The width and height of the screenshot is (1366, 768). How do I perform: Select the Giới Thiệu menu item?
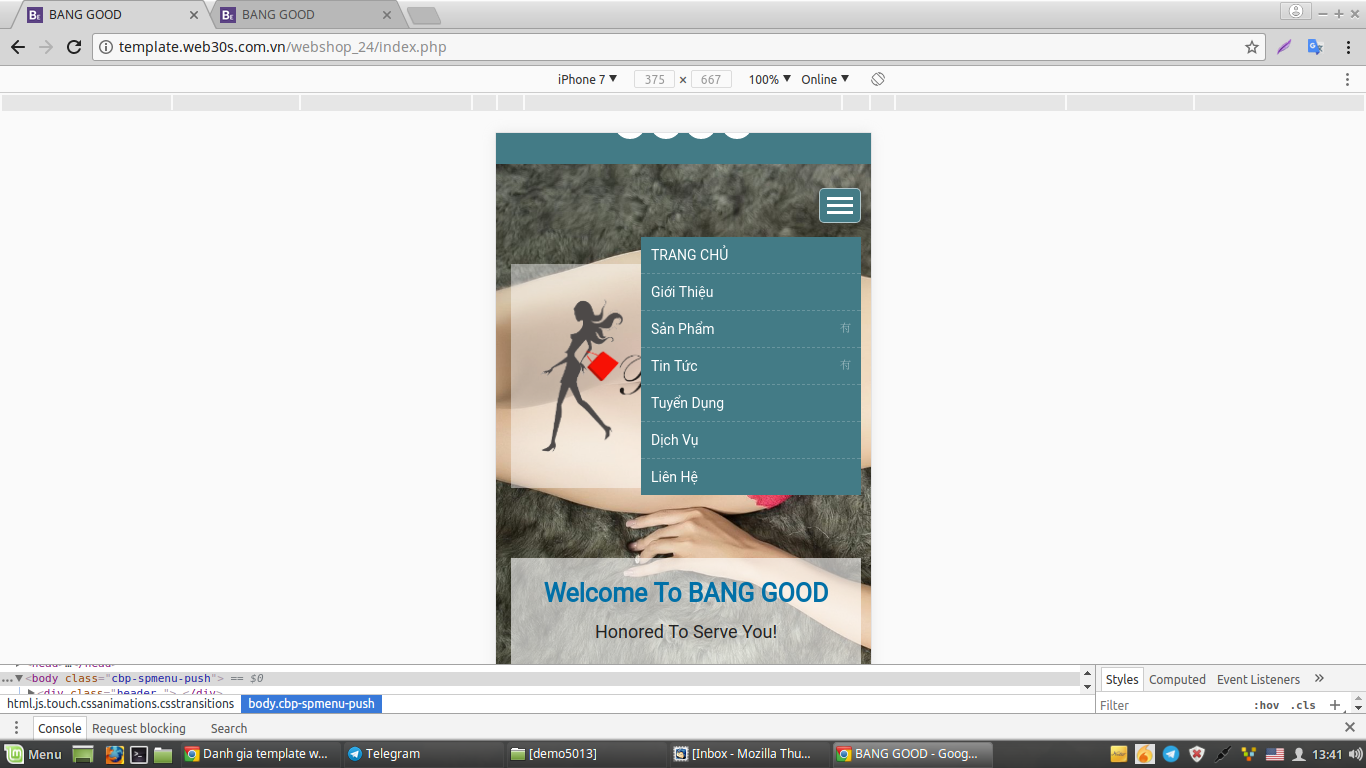tap(751, 292)
